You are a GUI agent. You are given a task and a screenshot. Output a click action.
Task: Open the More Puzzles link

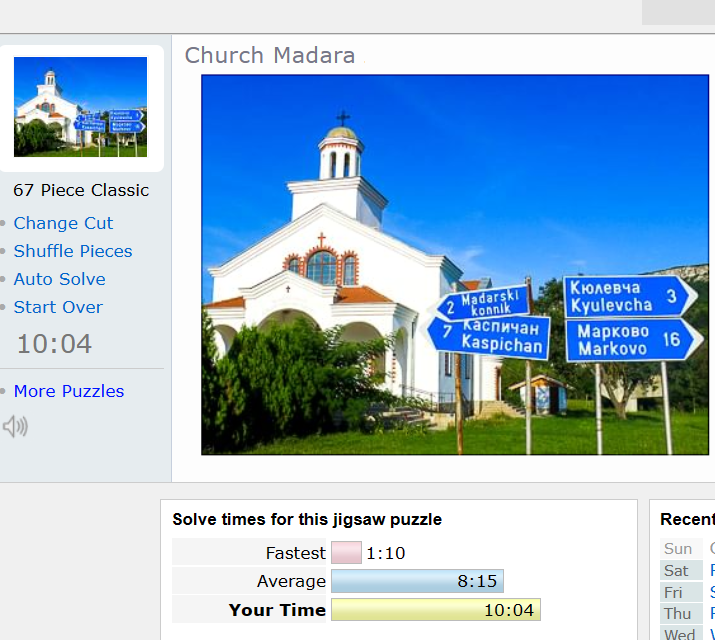(69, 391)
